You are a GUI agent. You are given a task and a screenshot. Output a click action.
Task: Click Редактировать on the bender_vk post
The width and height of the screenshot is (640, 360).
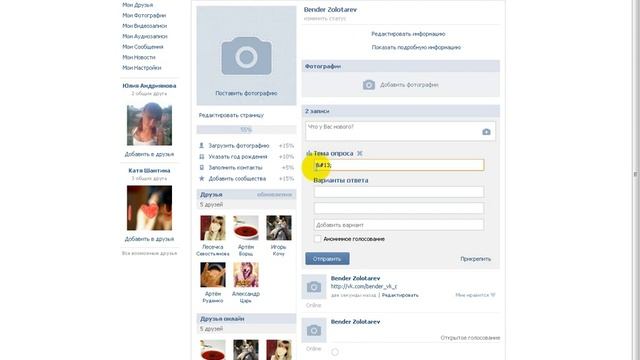click(x=400, y=295)
